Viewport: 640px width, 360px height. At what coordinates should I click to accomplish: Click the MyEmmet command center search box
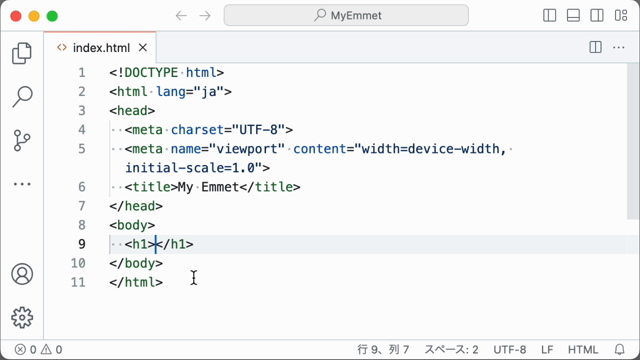click(346, 15)
